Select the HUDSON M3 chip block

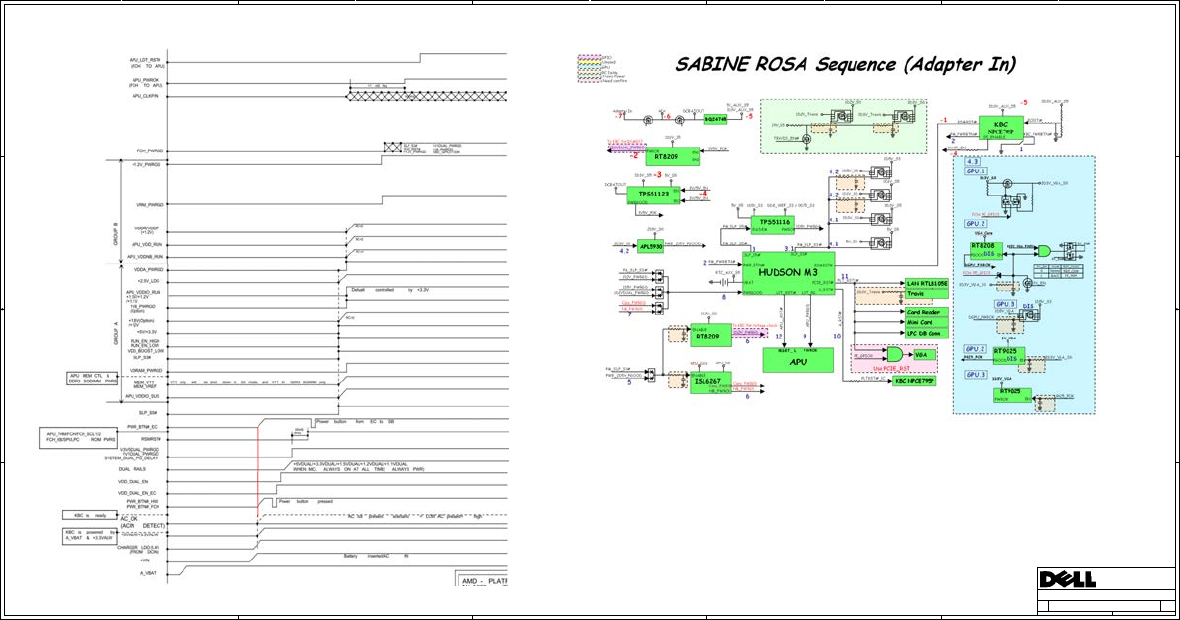(x=788, y=273)
